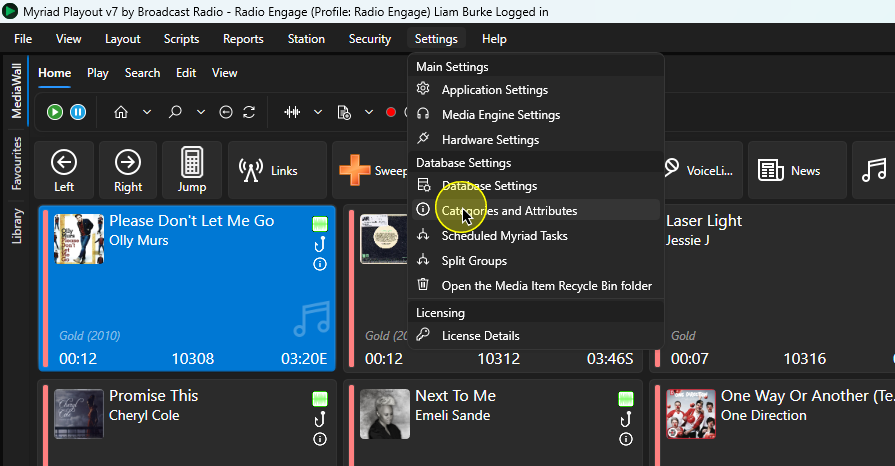The width and height of the screenshot is (895, 466).
Task: Click the Left arrow navigation button
Action: point(64,170)
